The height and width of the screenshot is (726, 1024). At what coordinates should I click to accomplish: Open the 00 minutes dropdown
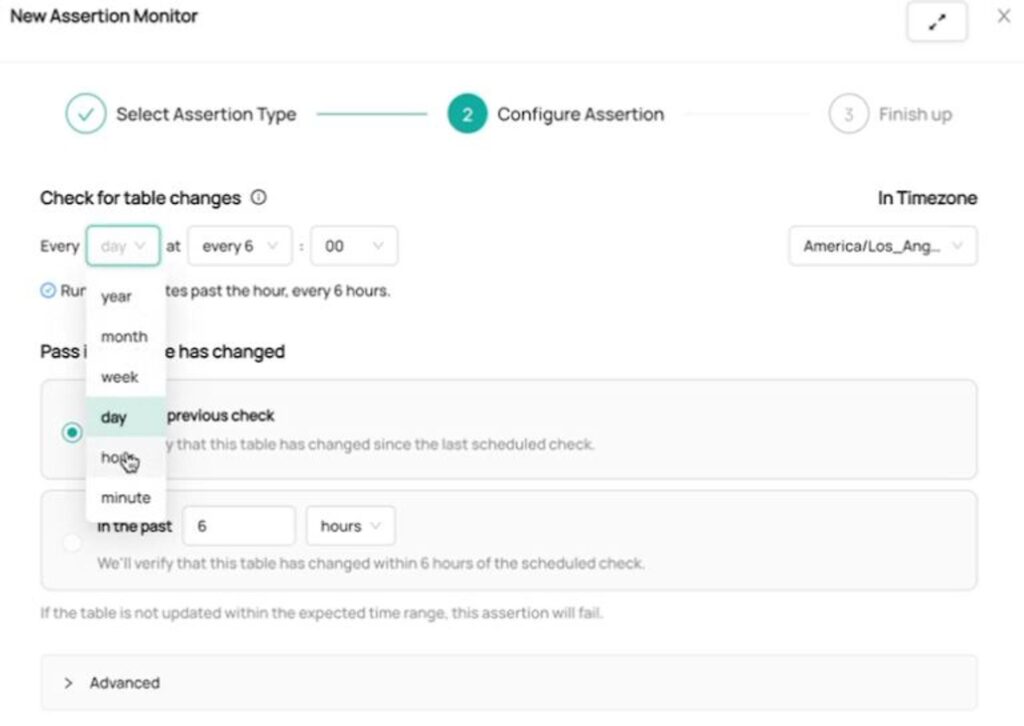354,246
